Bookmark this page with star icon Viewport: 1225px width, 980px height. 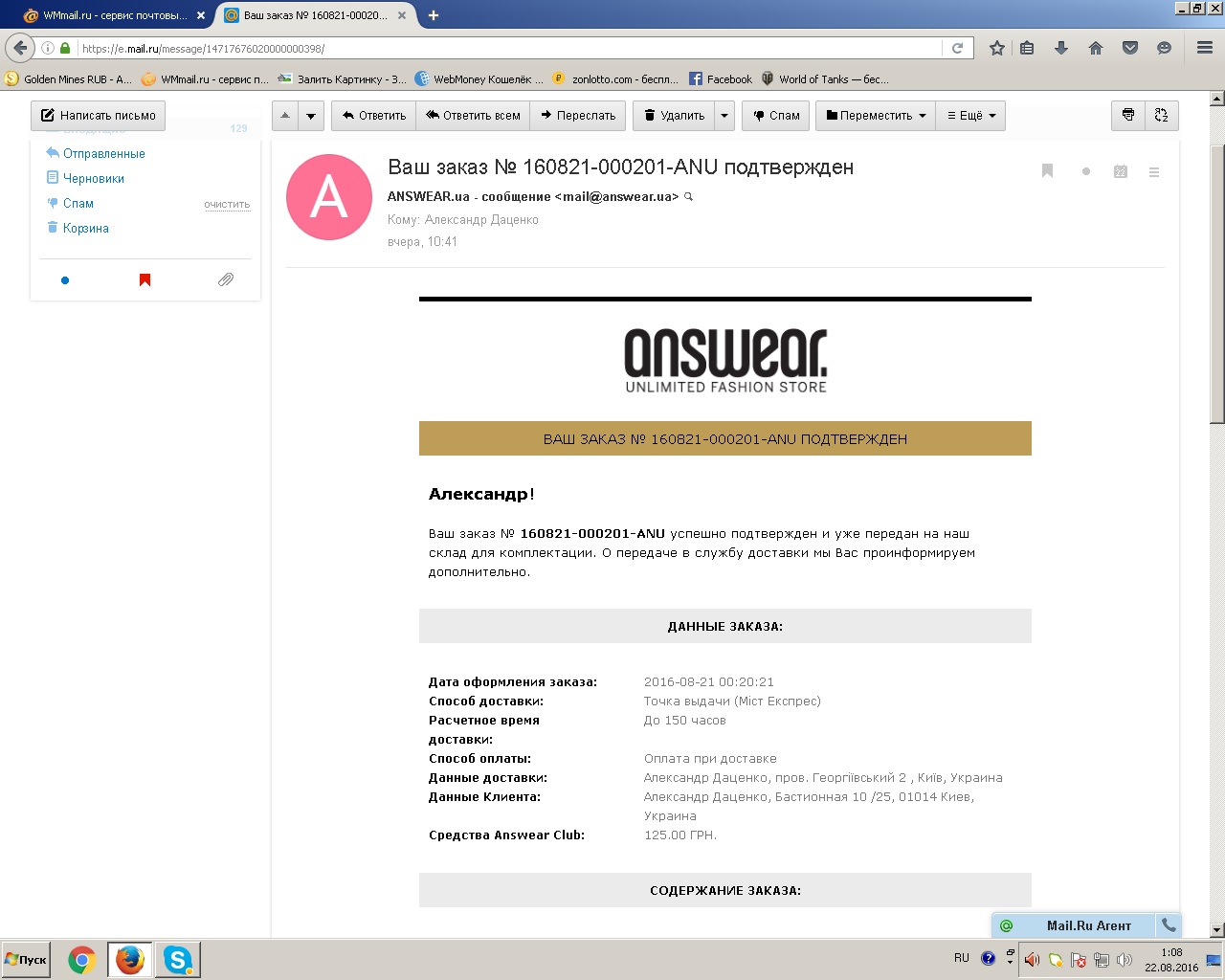coord(996,48)
